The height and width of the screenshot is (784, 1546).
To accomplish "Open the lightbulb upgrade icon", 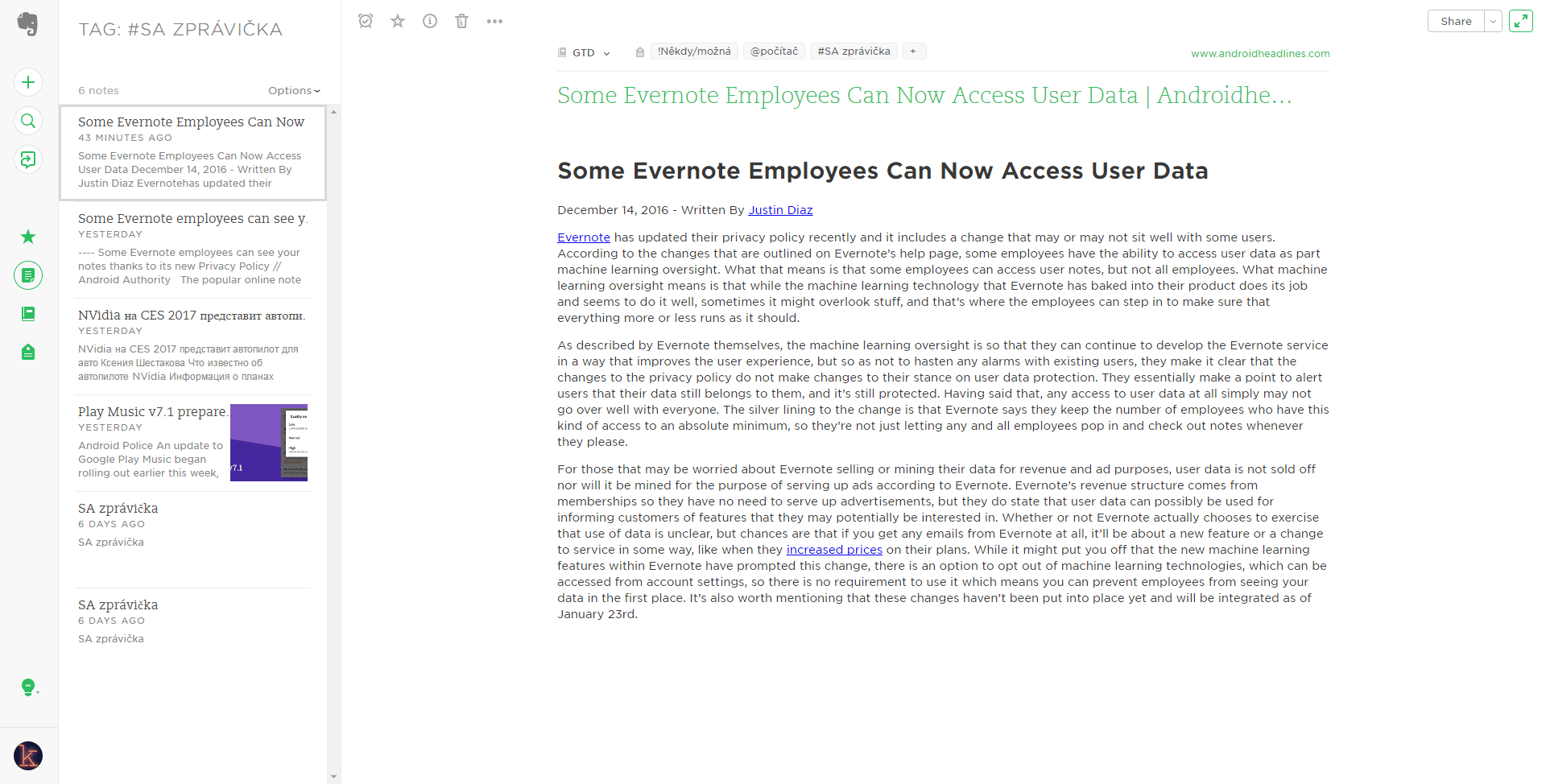I will (x=28, y=687).
